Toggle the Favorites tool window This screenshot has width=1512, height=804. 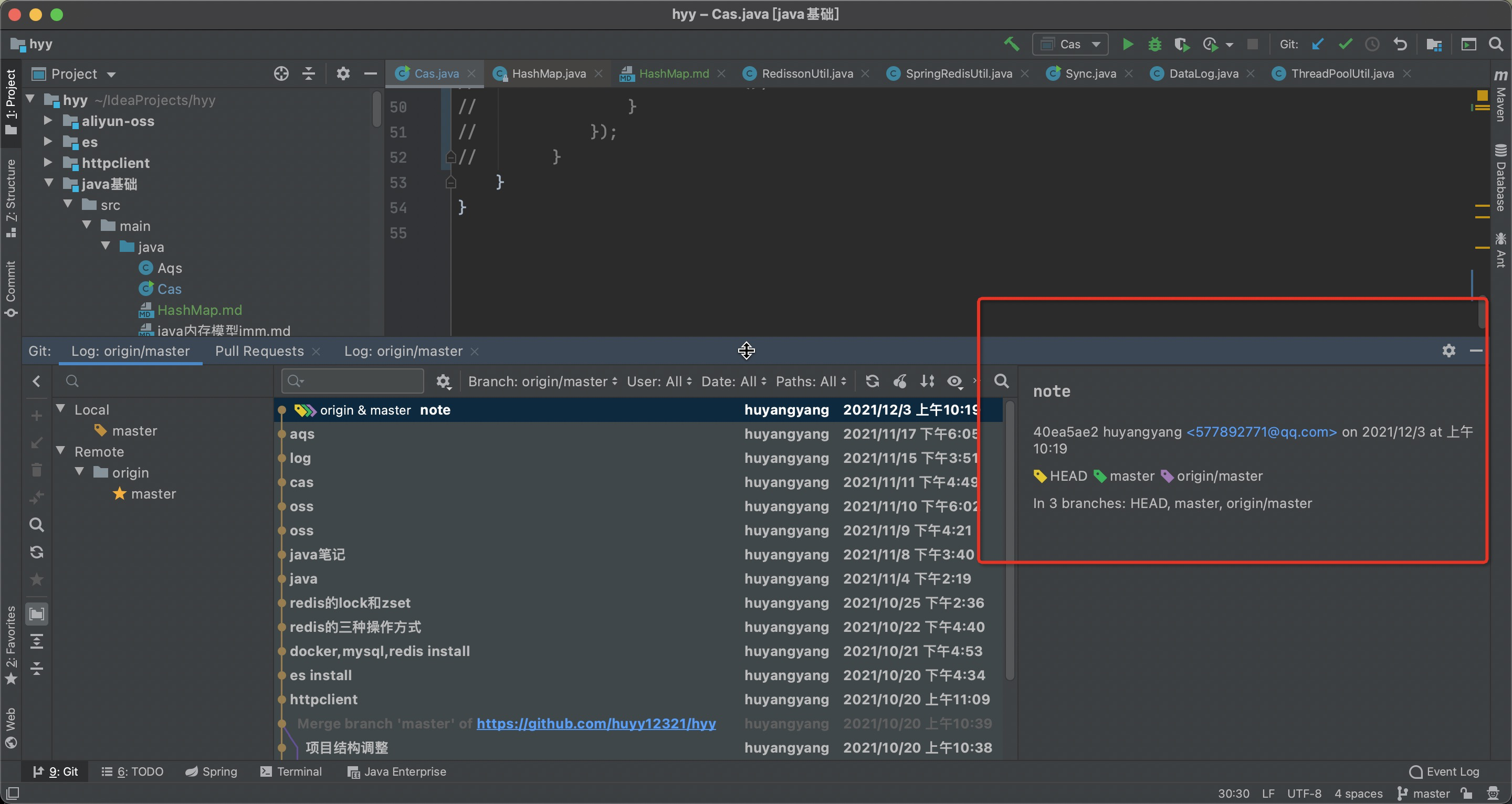coord(10,646)
